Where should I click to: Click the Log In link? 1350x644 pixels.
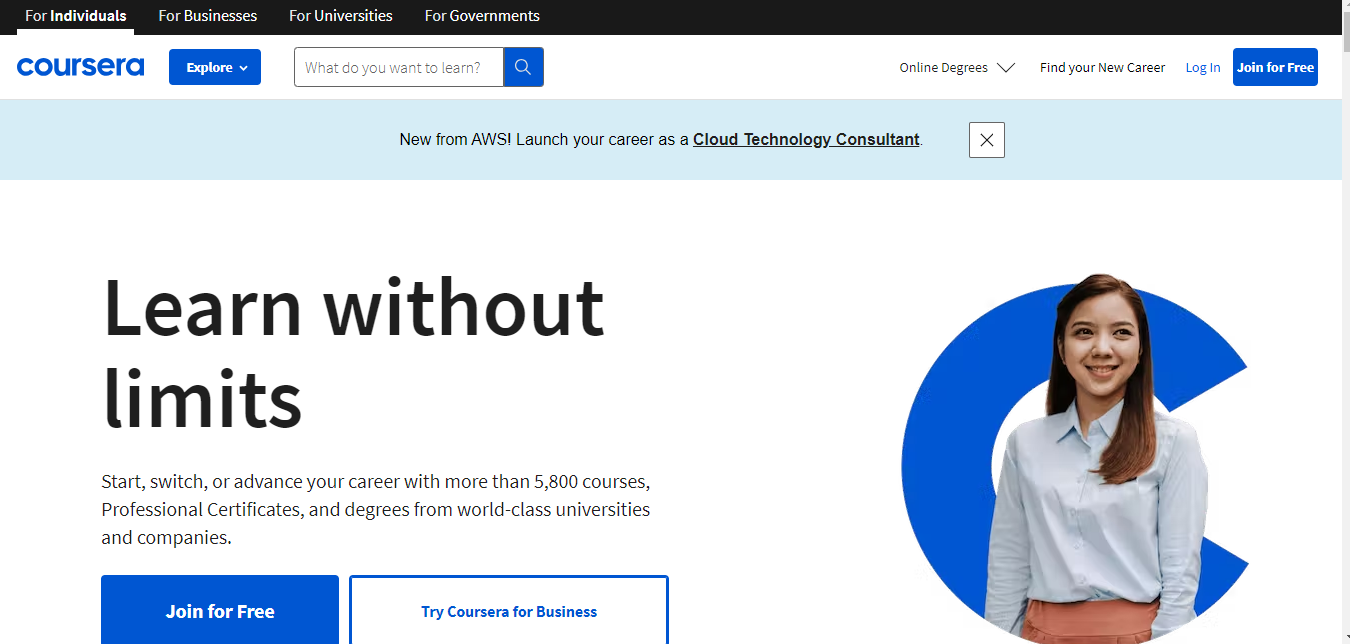[1203, 68]
